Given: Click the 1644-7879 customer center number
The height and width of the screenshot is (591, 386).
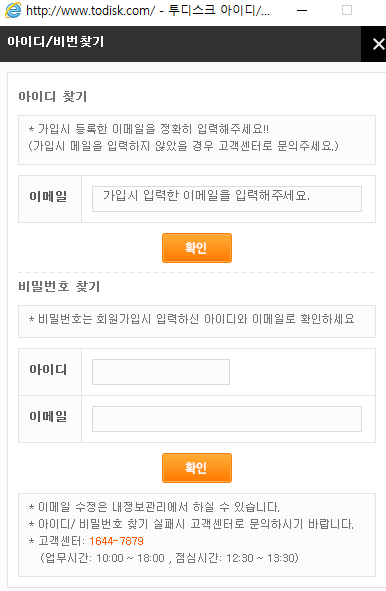Looking at the screenshot, I should pos(116,541).
